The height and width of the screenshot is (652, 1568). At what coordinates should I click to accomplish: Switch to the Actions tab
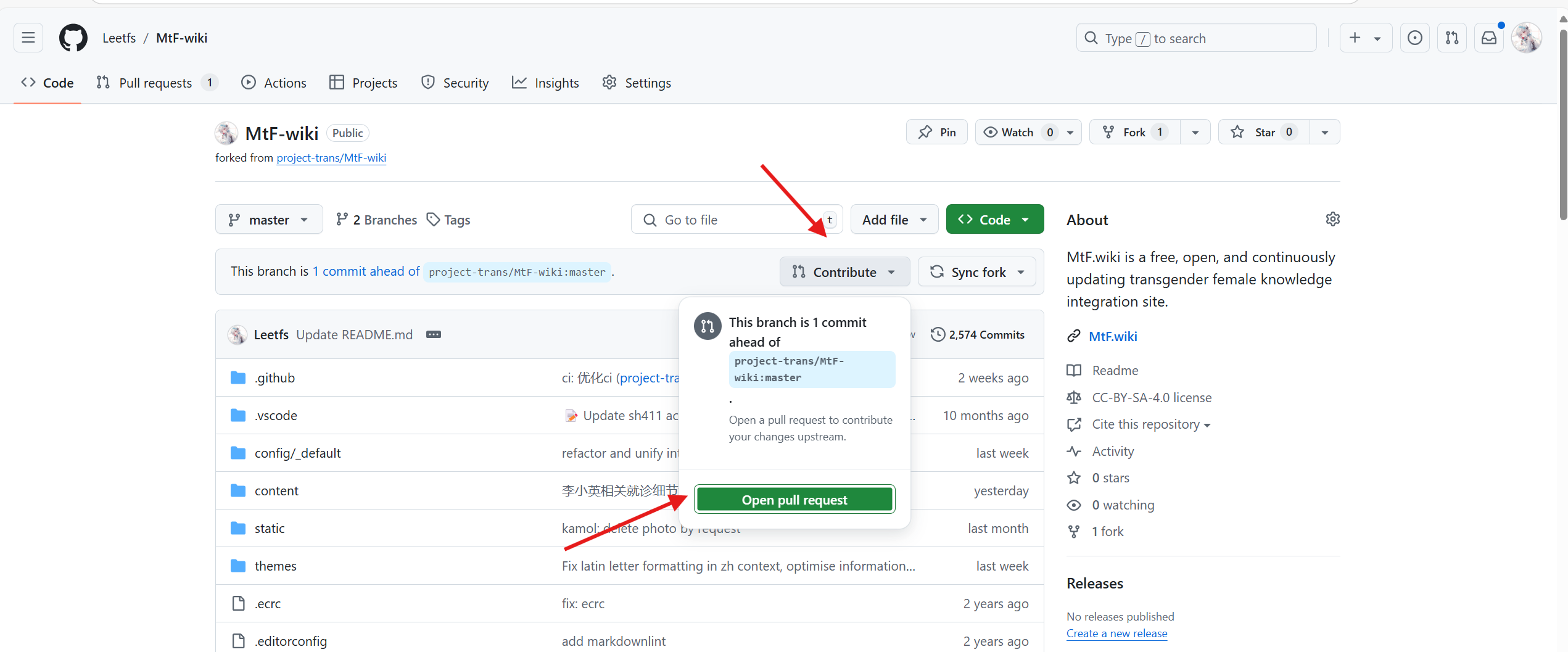point(274,83)
